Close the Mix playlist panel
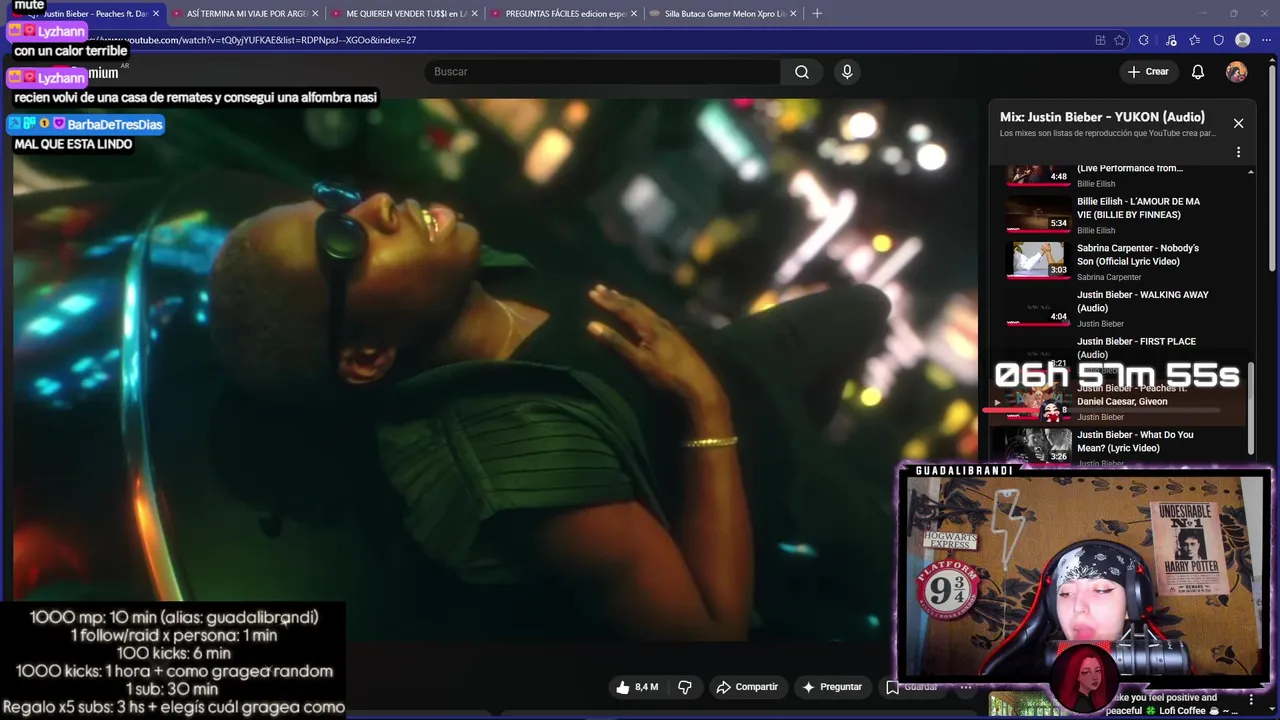1280x720 pixels. pyautogui.click(x=1238, y=123)
